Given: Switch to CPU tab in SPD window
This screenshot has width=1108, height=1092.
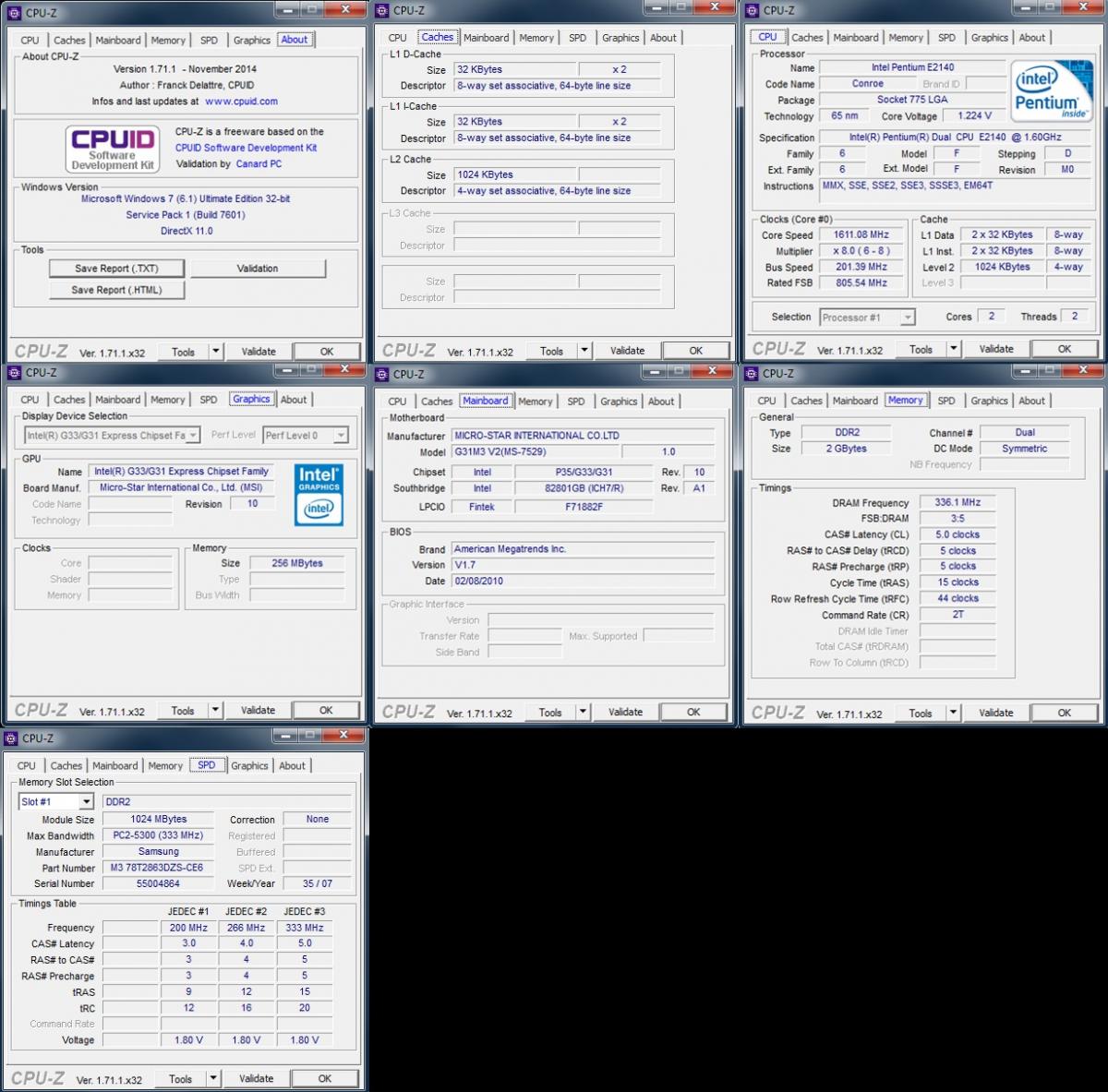Looking at the screenshot, I should 27,766.
